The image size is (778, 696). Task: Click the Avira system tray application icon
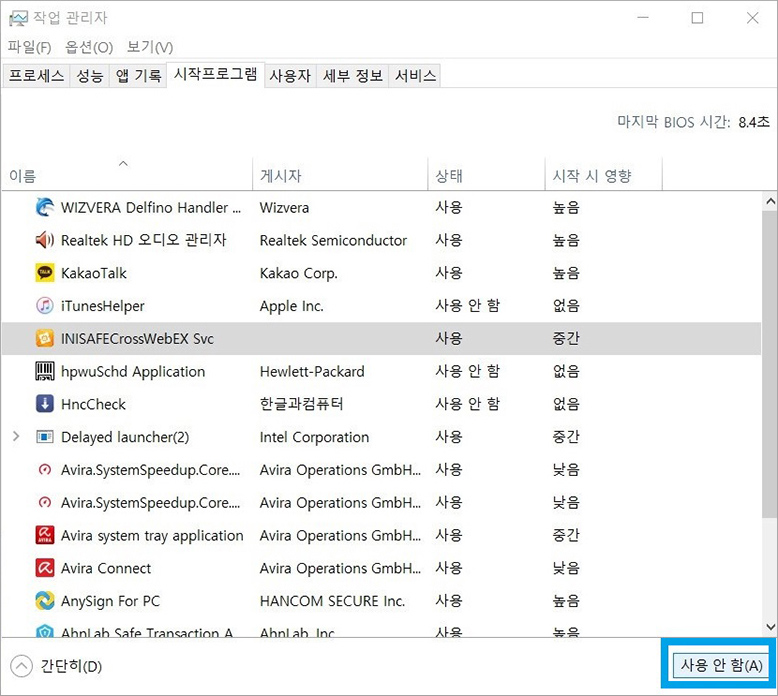45,535
